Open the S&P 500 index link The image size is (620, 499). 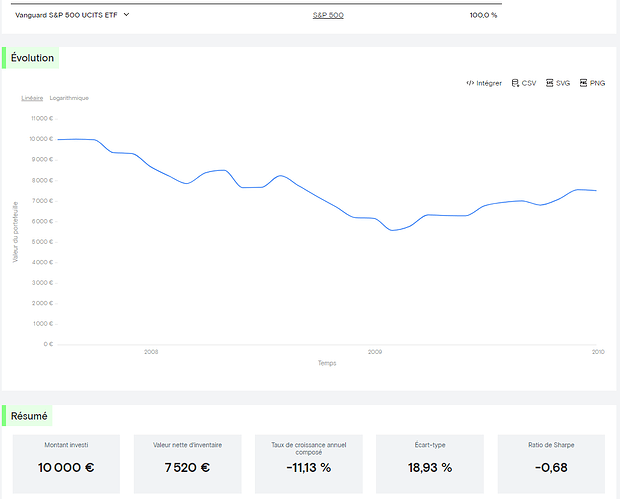(x=328, y=15)
